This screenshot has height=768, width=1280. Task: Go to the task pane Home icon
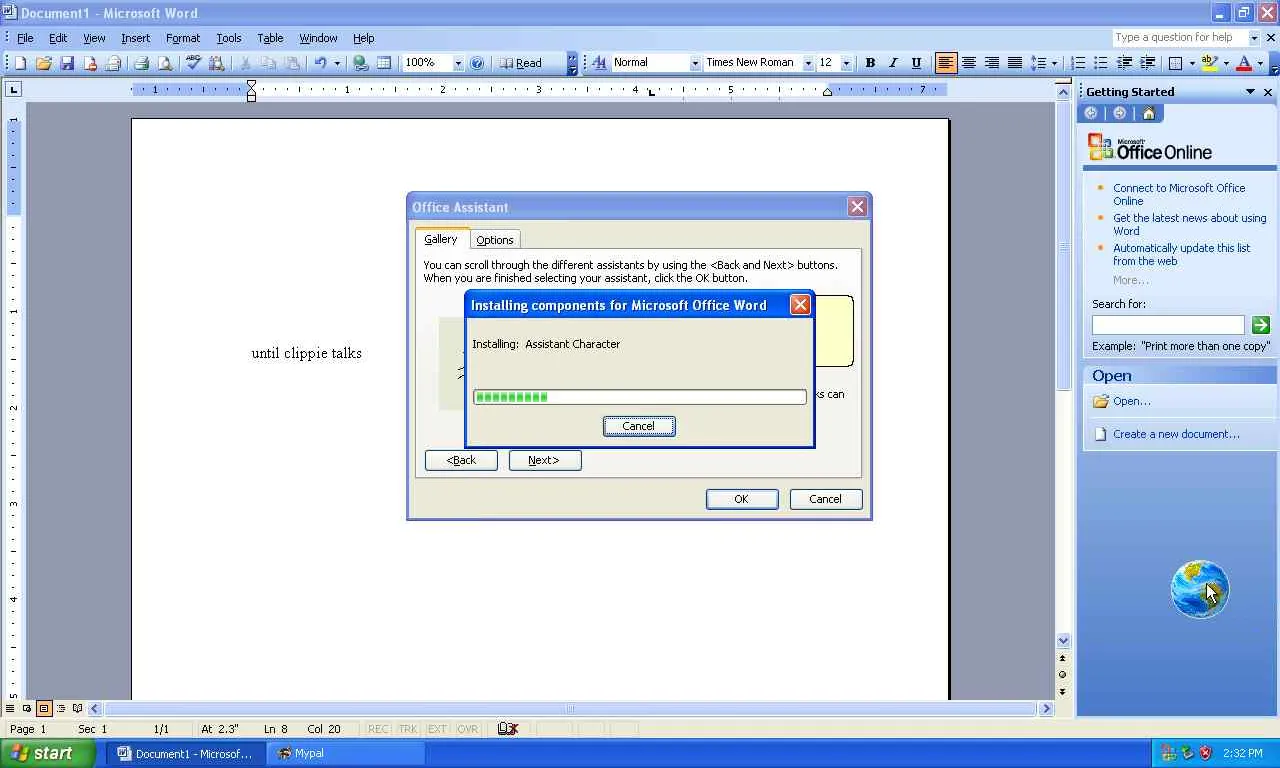[1148, 113]
